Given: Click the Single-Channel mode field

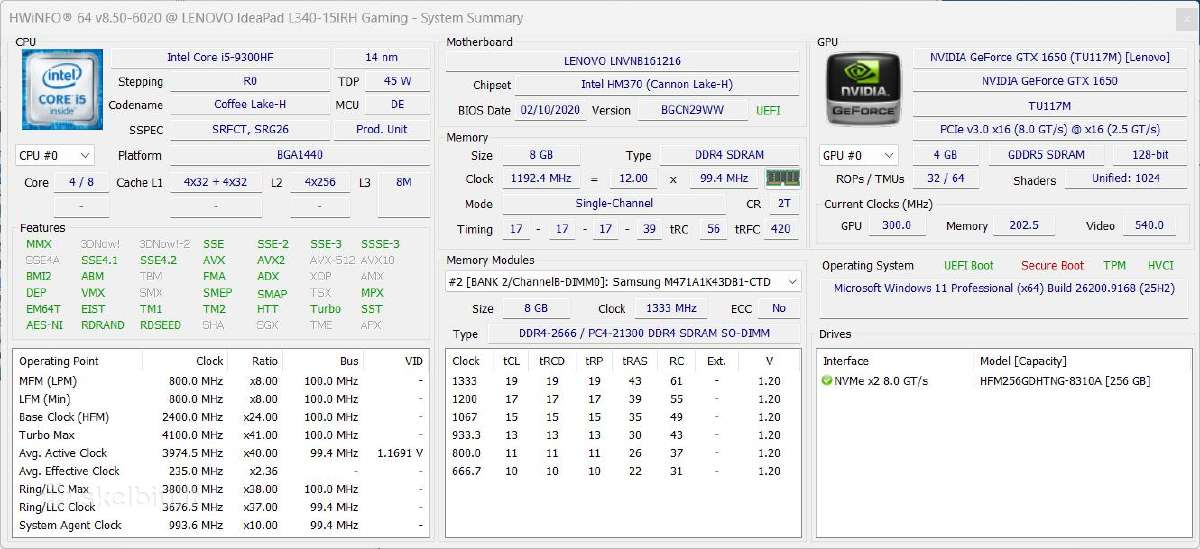Looking at the screenshot, I should 615,204.
